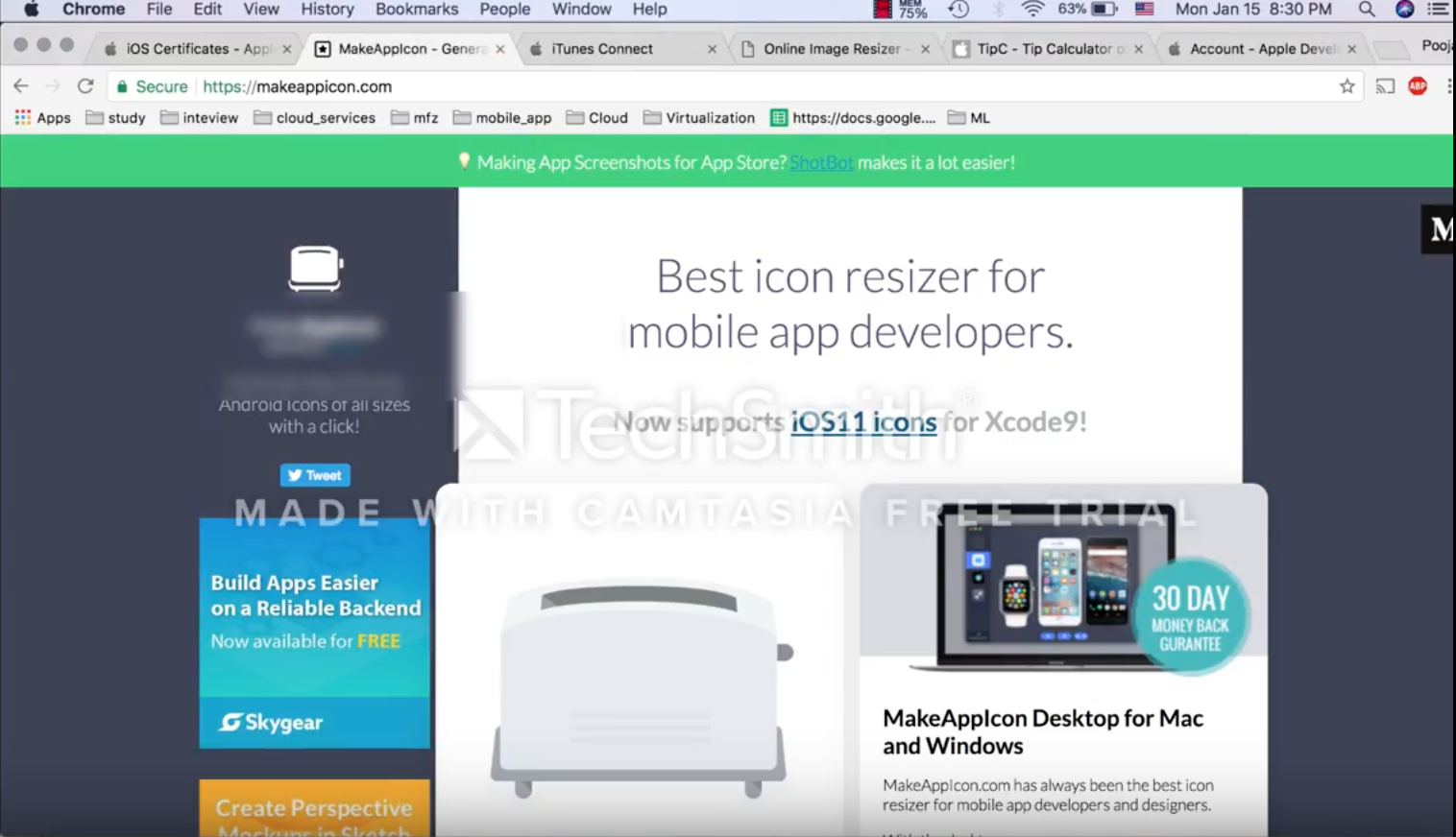
Task: Click the toaster logo in sidebar
Action: point(315,268)
